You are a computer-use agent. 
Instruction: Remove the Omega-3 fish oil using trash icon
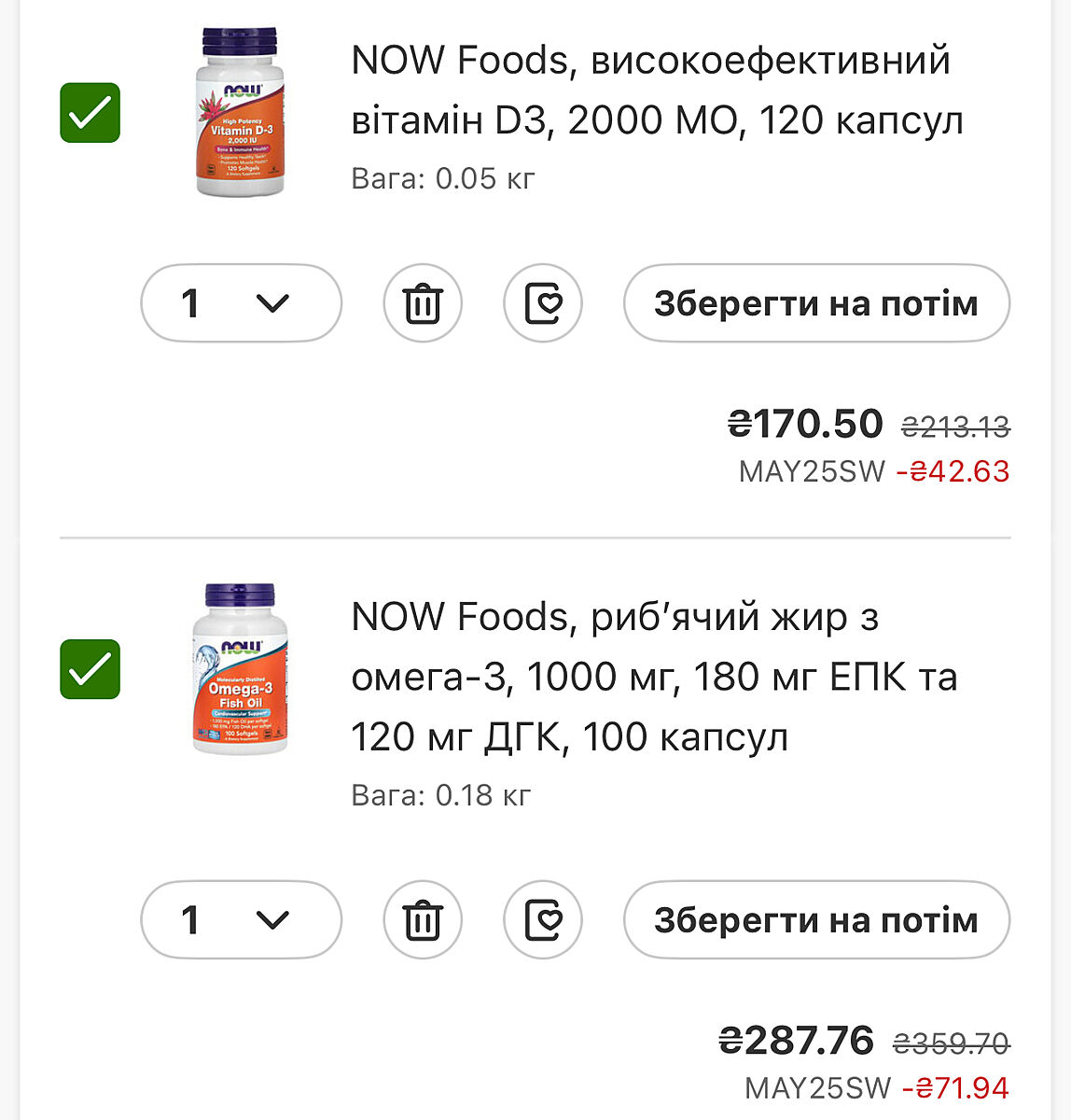pos(423,920)
